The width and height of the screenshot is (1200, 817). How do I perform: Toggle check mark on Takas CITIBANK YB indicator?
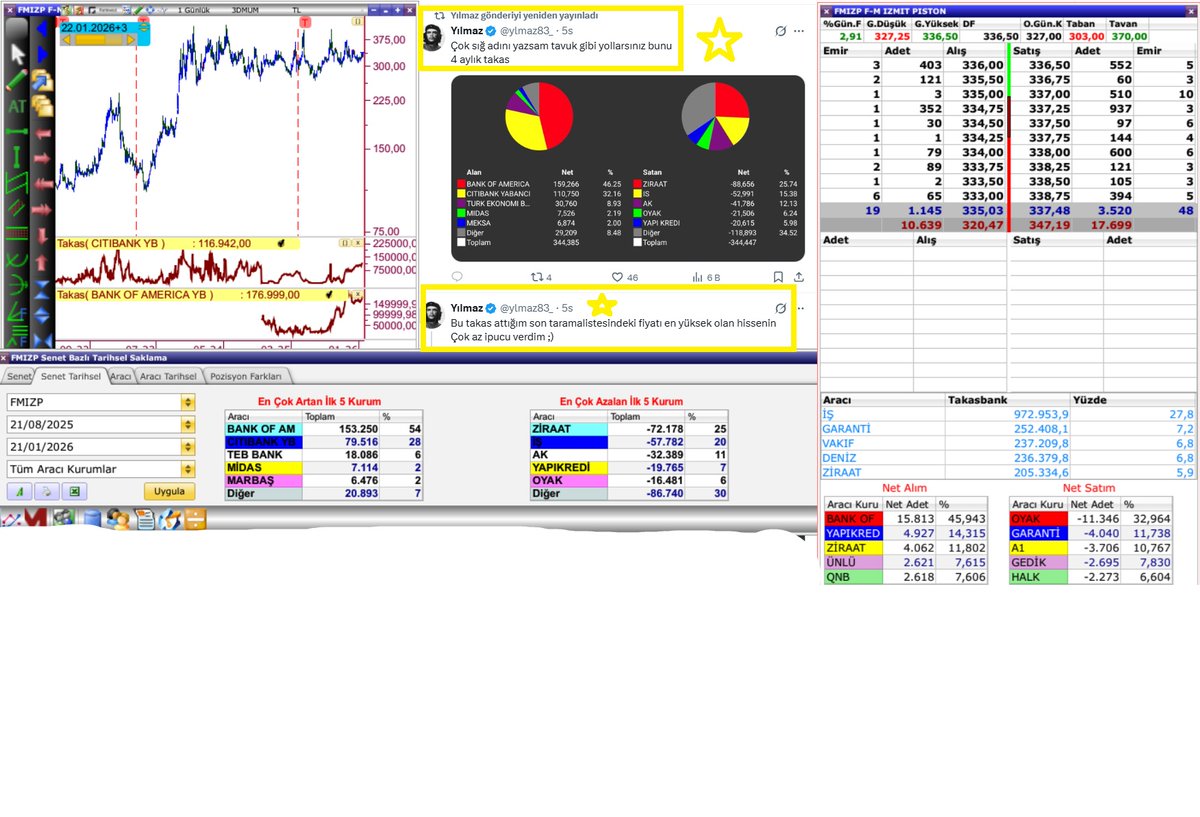(x=281, y=243)
